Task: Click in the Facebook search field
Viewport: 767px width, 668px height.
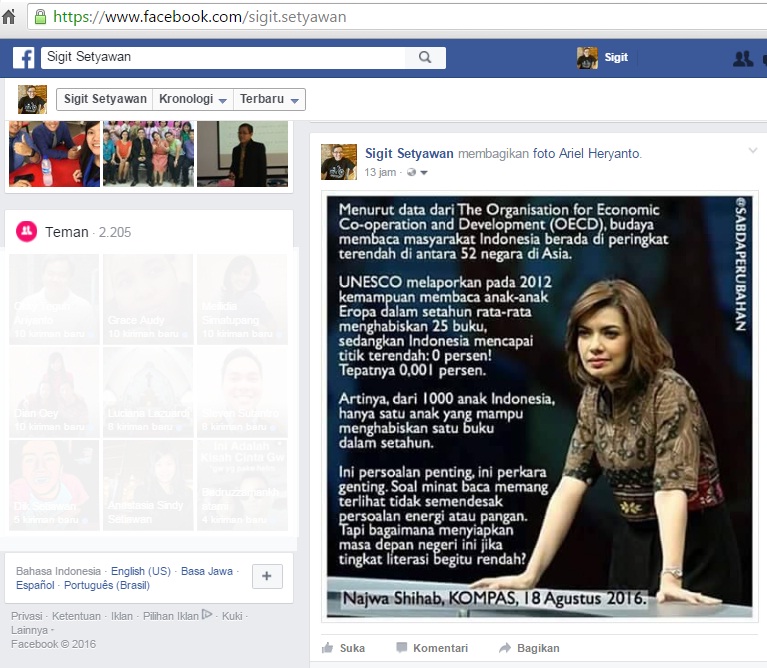Action: pyautogui.click(x=223, y=57)
